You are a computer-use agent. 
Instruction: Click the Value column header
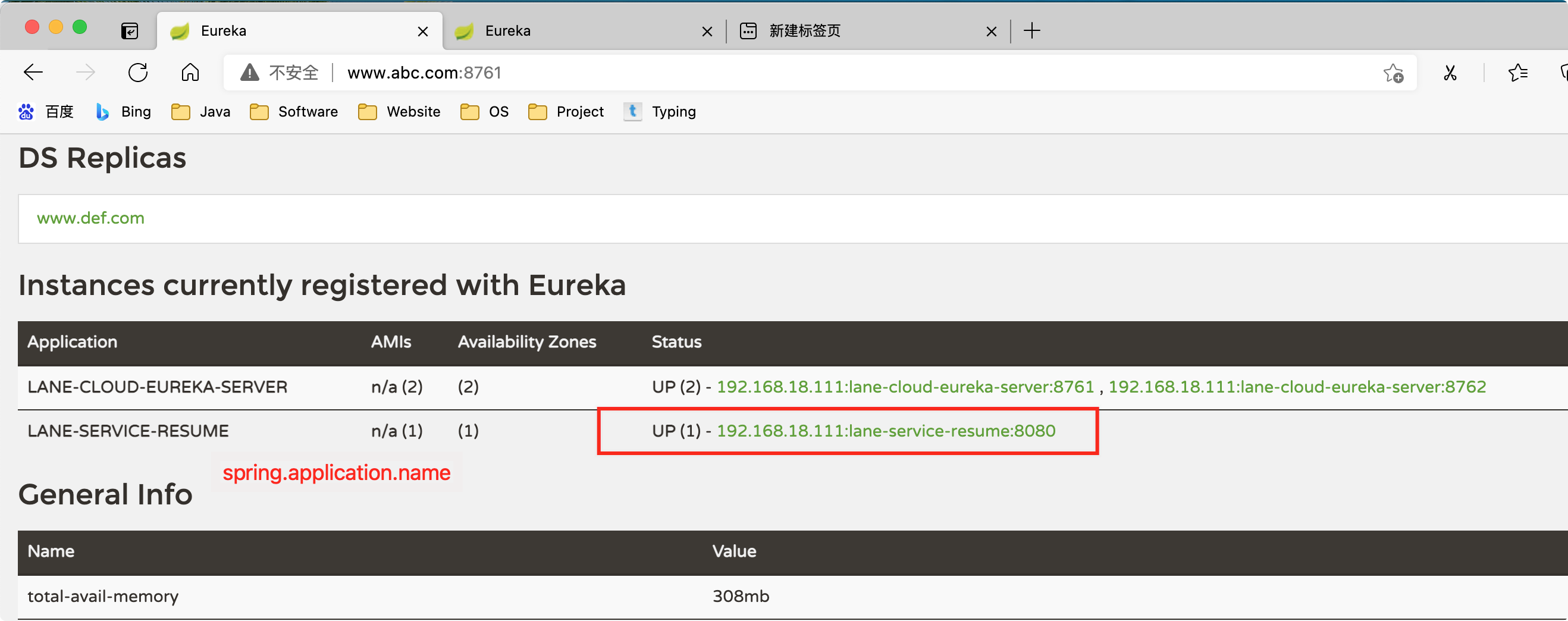[734, 551]
